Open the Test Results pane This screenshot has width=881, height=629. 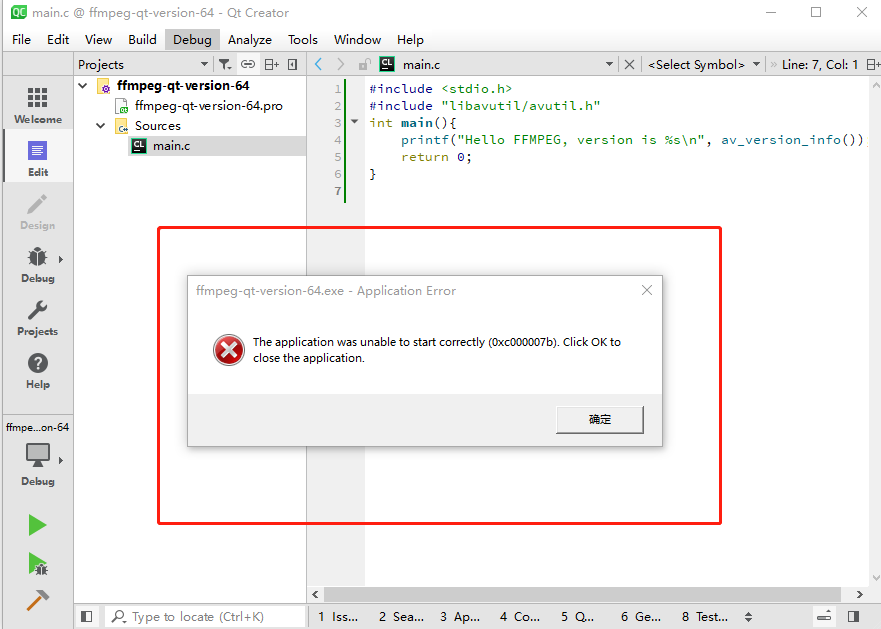point(705,617)
